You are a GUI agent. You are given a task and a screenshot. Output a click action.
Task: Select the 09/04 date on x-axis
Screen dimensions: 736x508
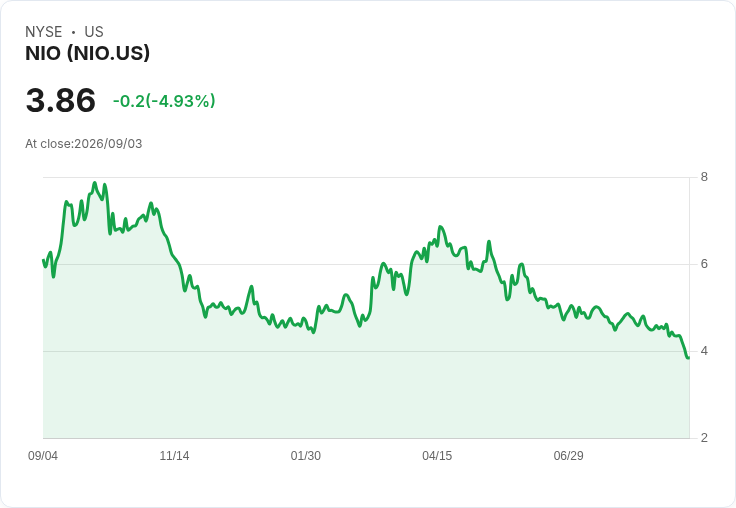point(43,455)
